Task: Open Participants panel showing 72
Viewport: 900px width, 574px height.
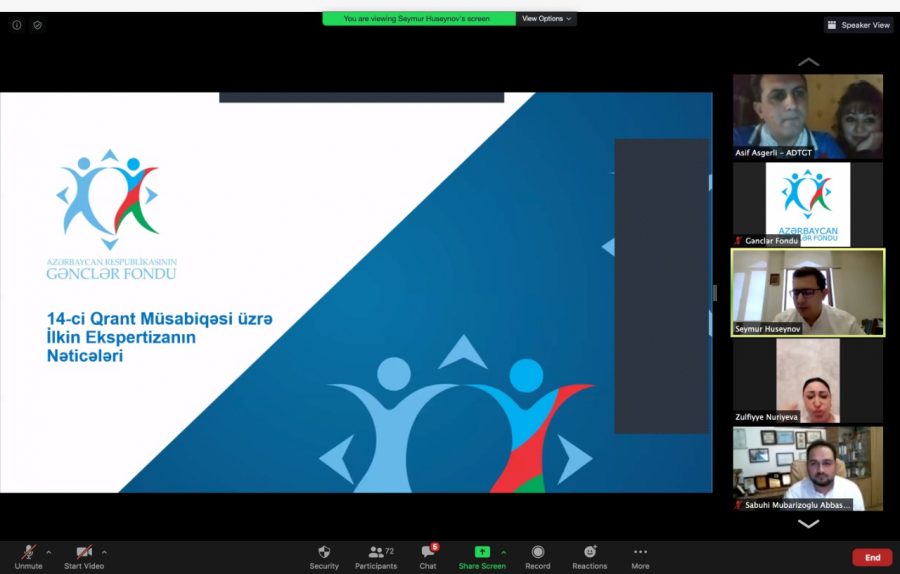Action: click(375, 557)
